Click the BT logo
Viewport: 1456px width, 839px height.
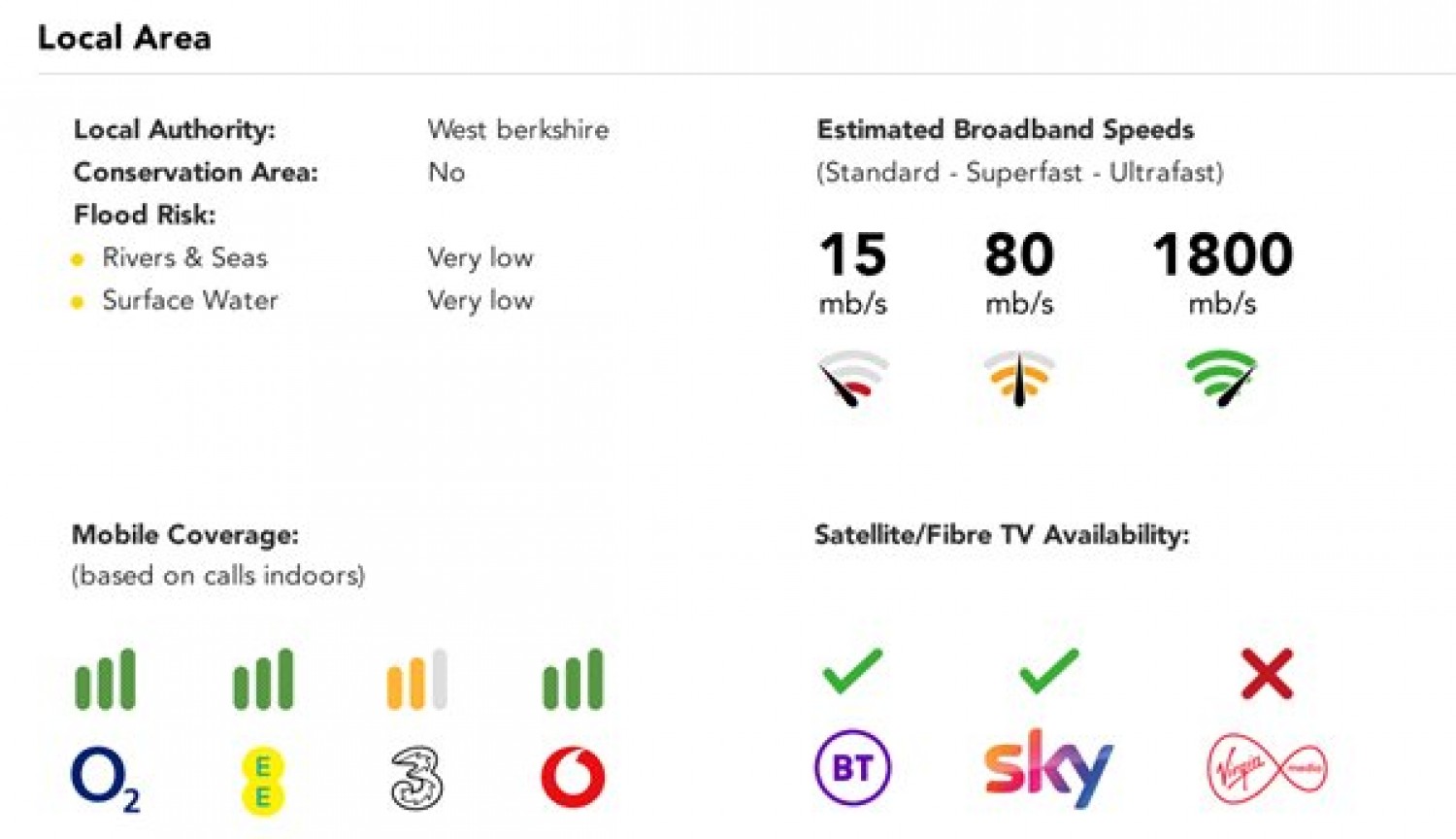[x=852, y=767]
